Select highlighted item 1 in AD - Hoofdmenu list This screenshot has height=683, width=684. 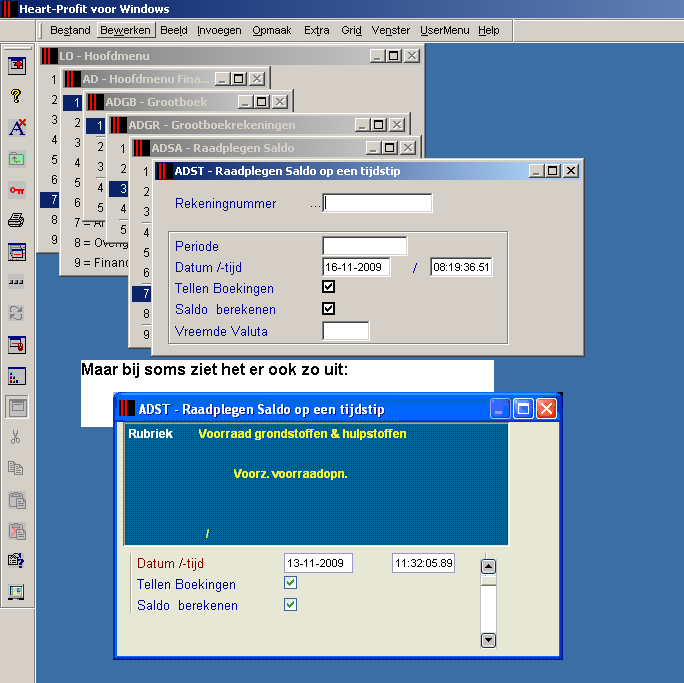click(x=72, y=103)
